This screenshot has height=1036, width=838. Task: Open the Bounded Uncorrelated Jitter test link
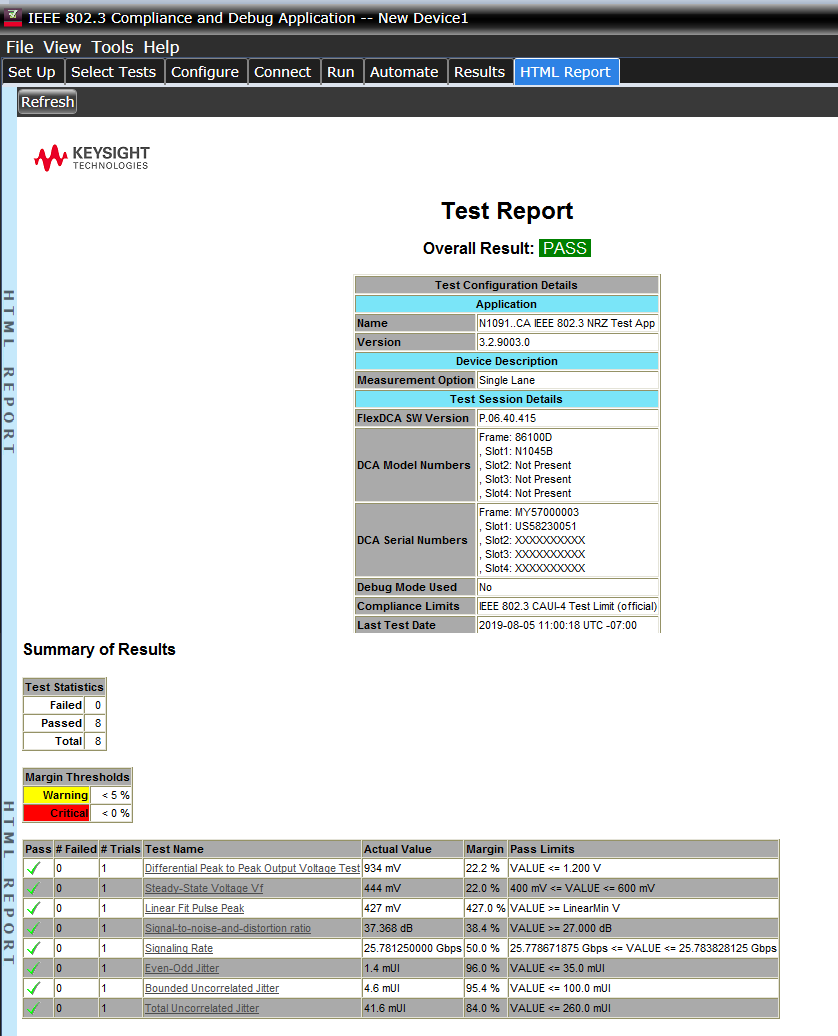coord(211,988)
